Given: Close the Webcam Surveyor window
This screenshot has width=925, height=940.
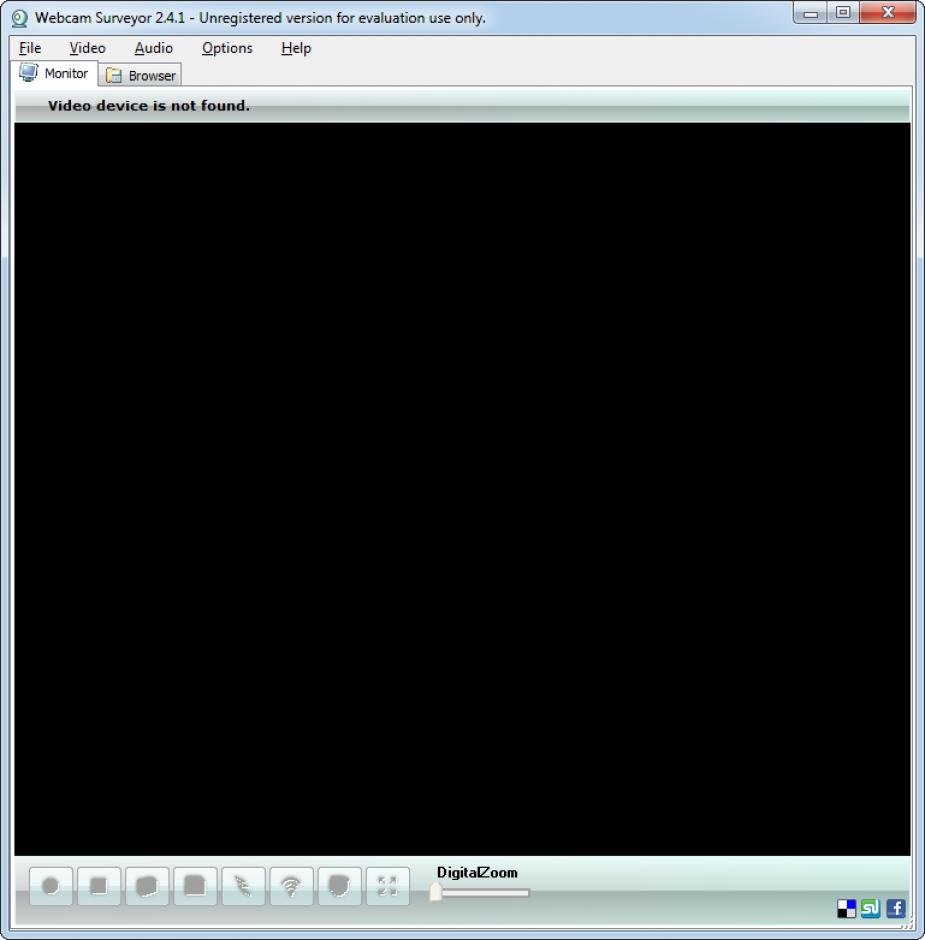Looking at the screenshot, I should (x=888, y=13).
